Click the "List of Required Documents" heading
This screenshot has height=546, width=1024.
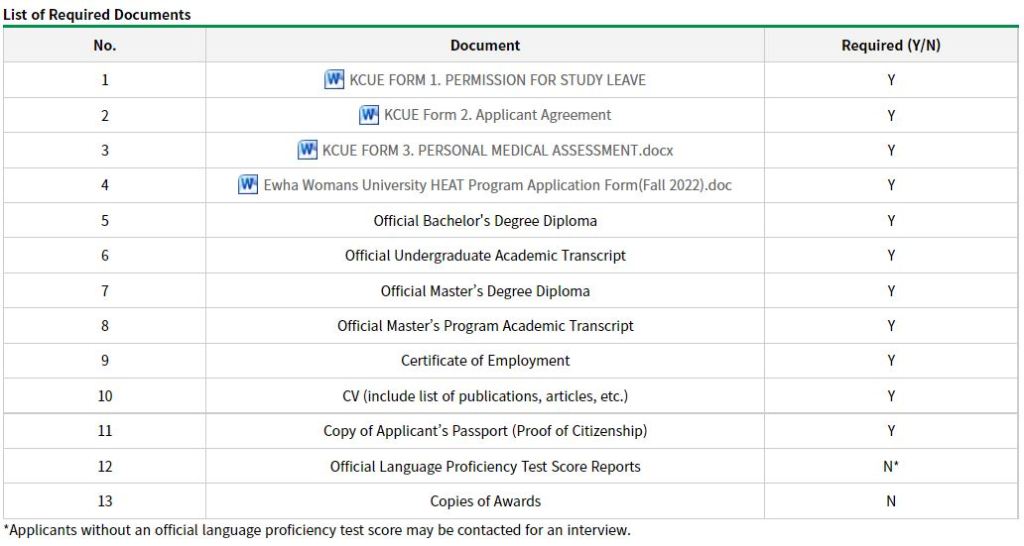tap(97, 15)
